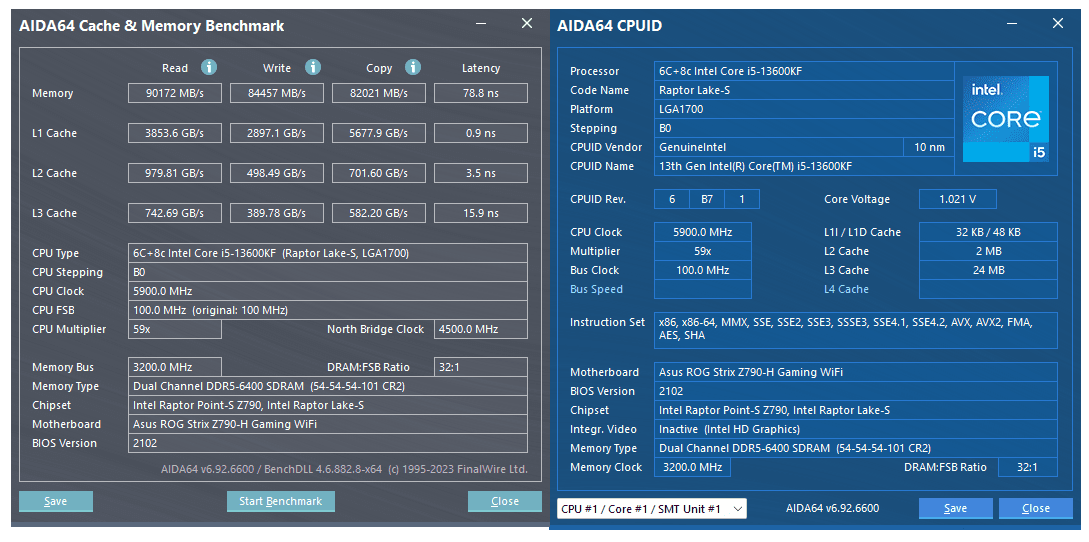This screenshot has width=1089, height=542.
Task: Close the CPUID window with the X
Action: point(1058,24)
